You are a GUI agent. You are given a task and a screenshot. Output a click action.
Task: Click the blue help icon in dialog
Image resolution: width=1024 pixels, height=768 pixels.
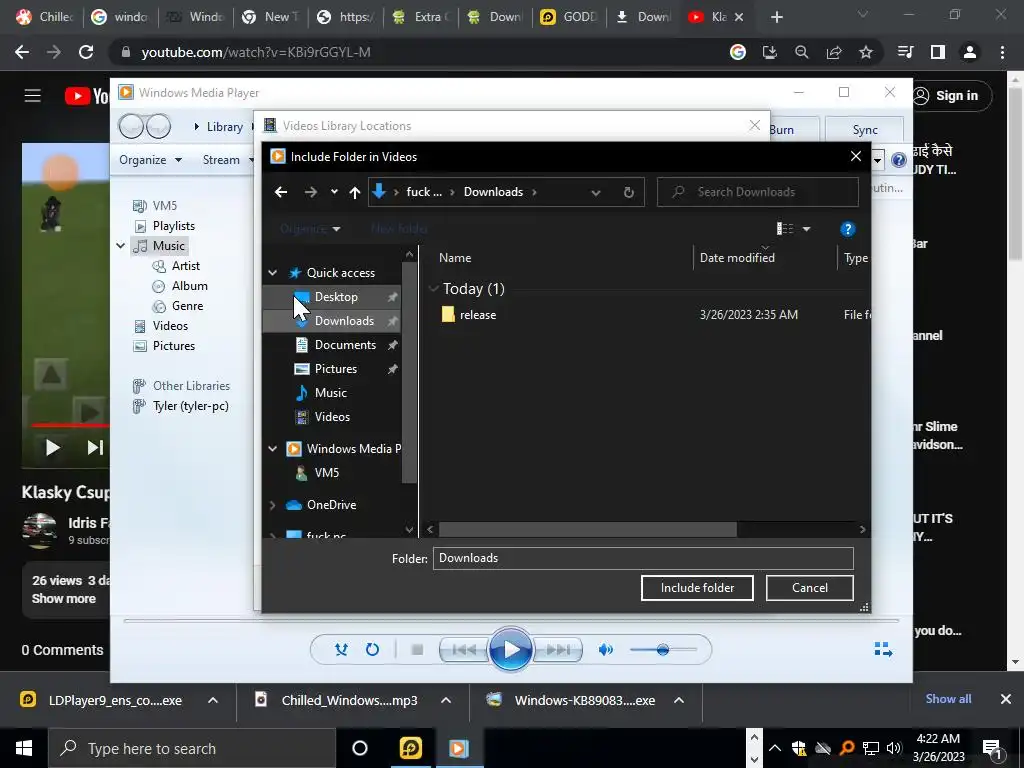click(x=847, y=229)
